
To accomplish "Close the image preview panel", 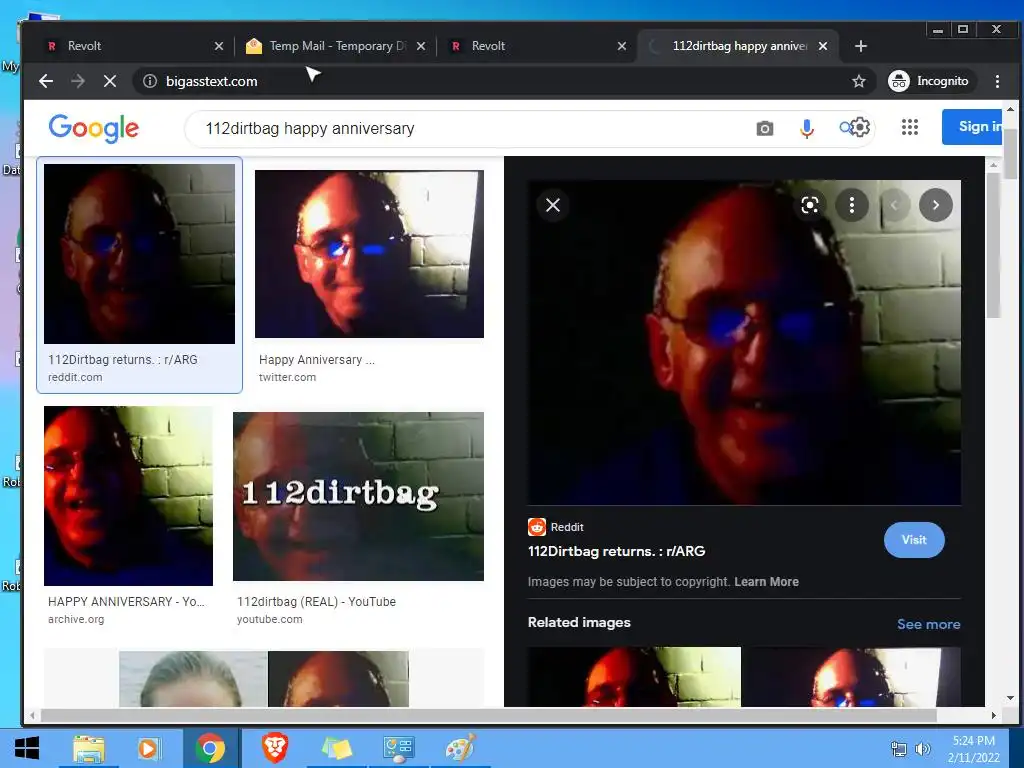I will [x=552, y=205].
